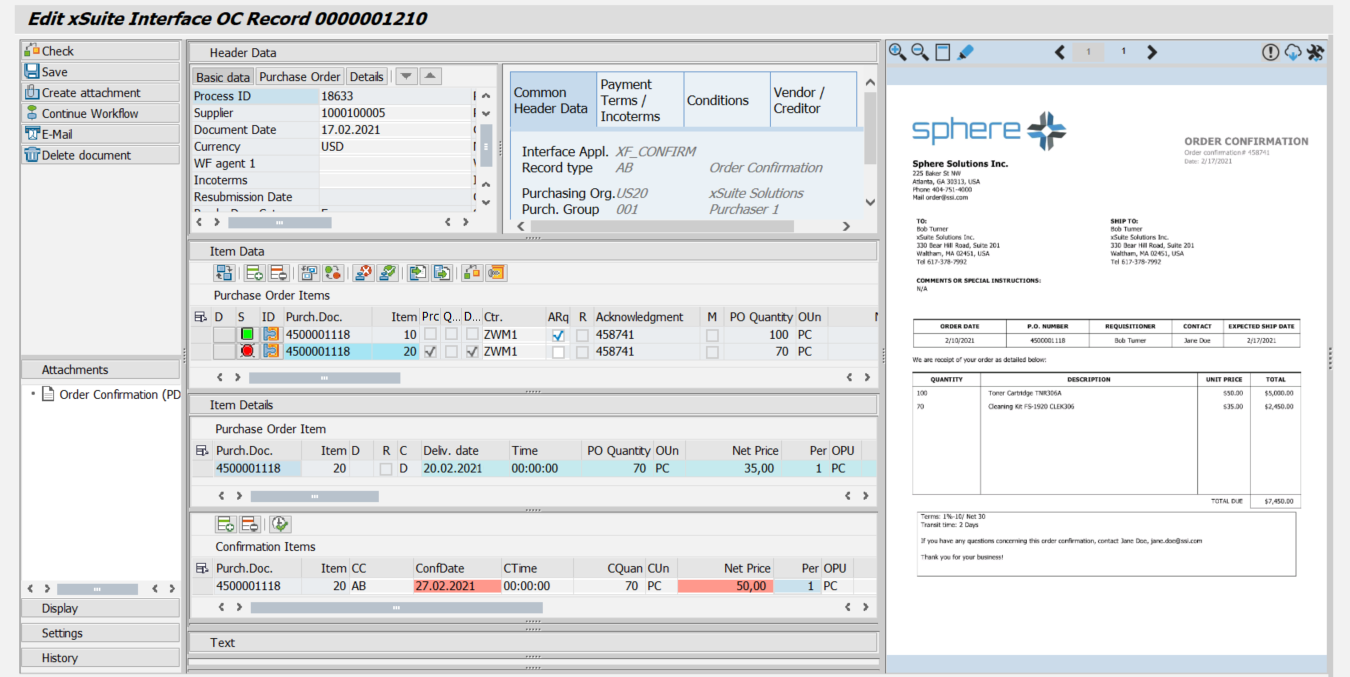The image size is (1350, 677).
Task: Select the insert row icon in Item Data toolbar
Action: click(253, 272)
